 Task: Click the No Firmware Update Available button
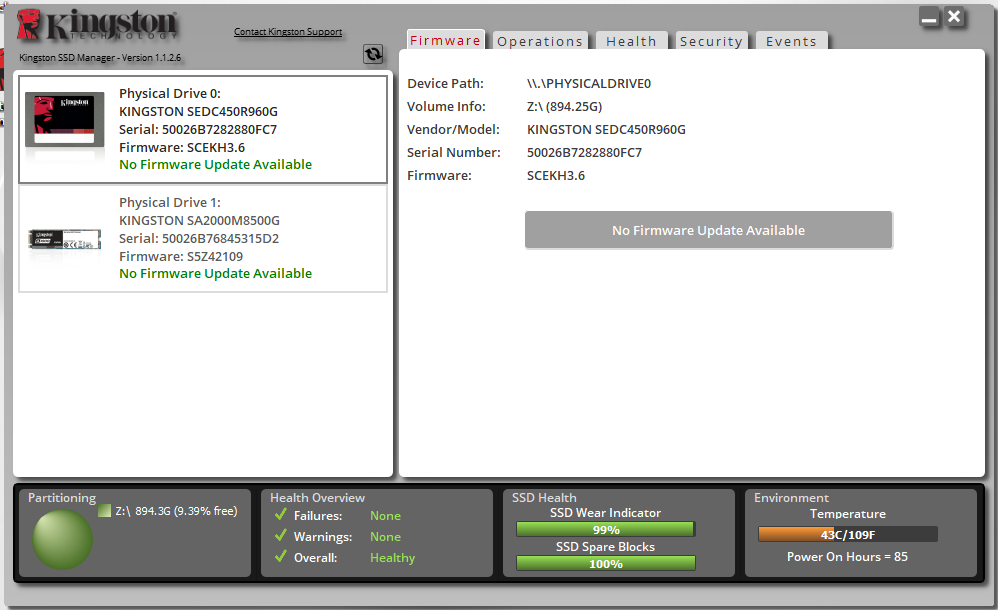[708, 230]
